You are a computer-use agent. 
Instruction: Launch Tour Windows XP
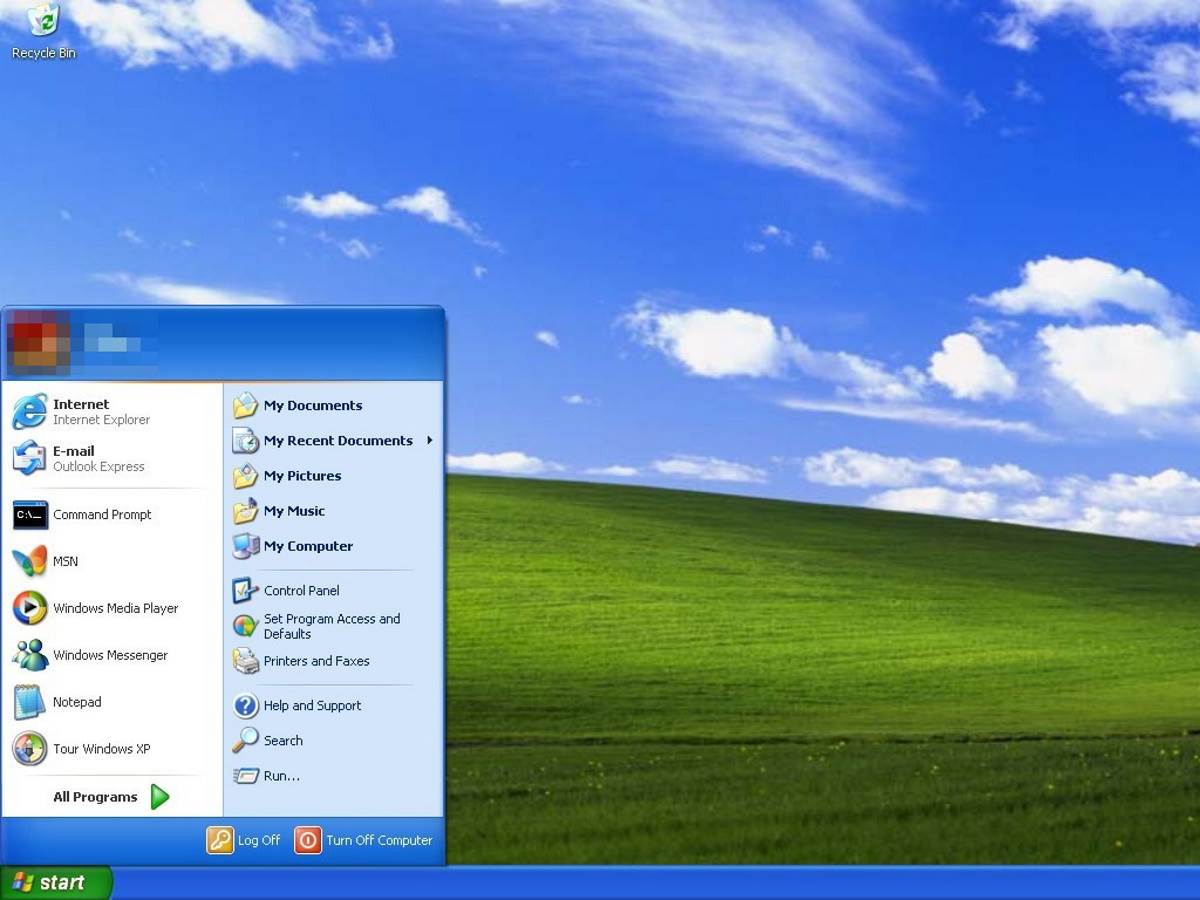point(100,749)
